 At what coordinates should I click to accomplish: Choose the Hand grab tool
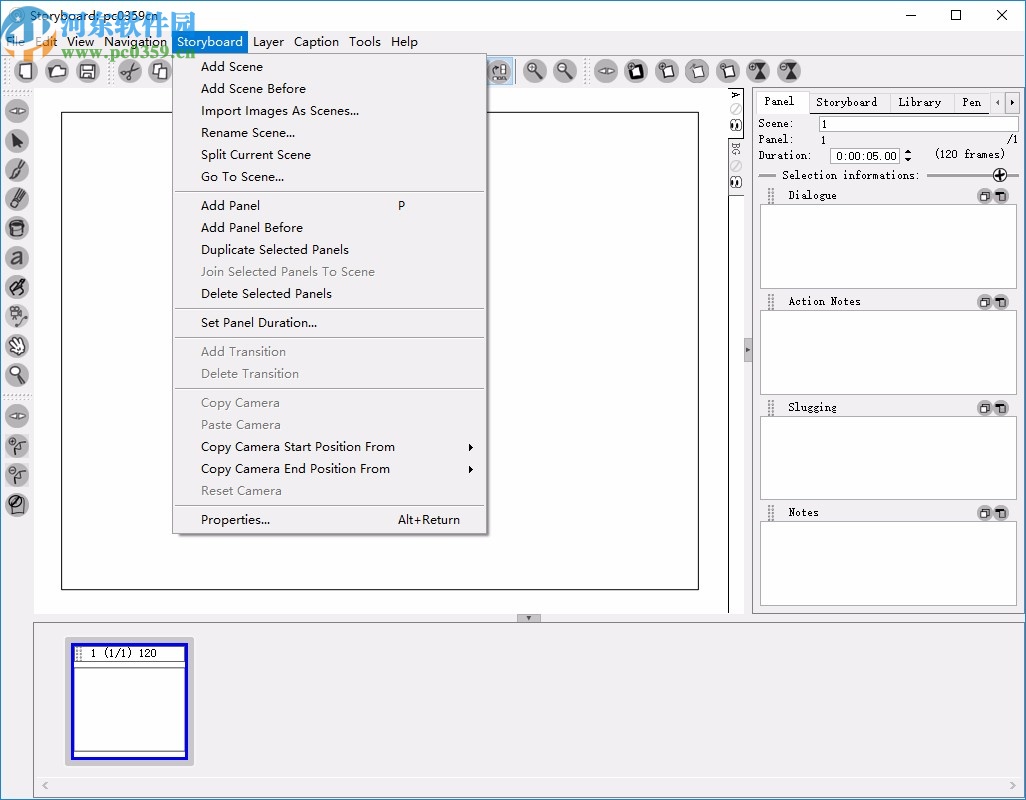click(x=17, y=346)
